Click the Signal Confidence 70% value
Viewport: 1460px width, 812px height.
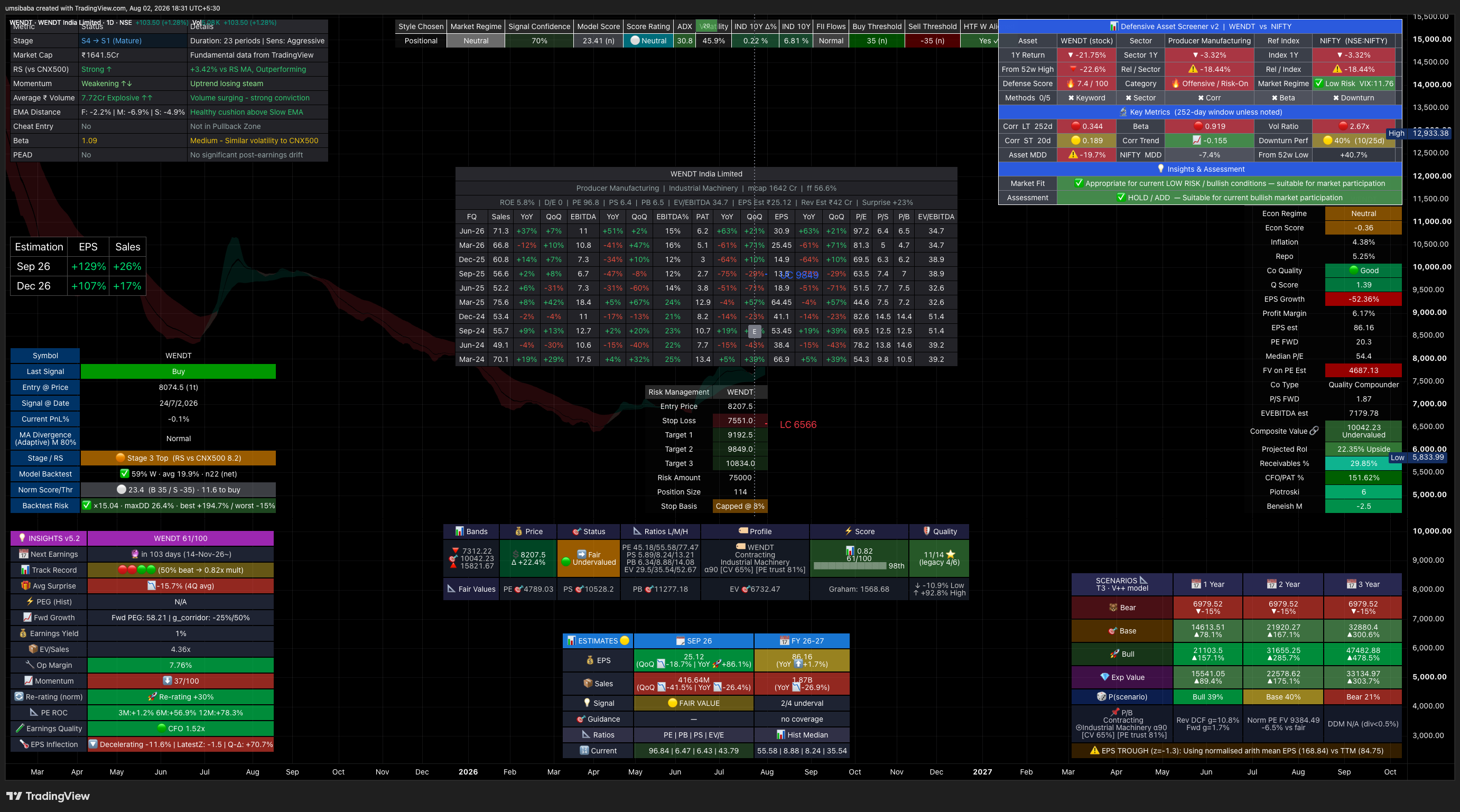(x=539, y=41)
